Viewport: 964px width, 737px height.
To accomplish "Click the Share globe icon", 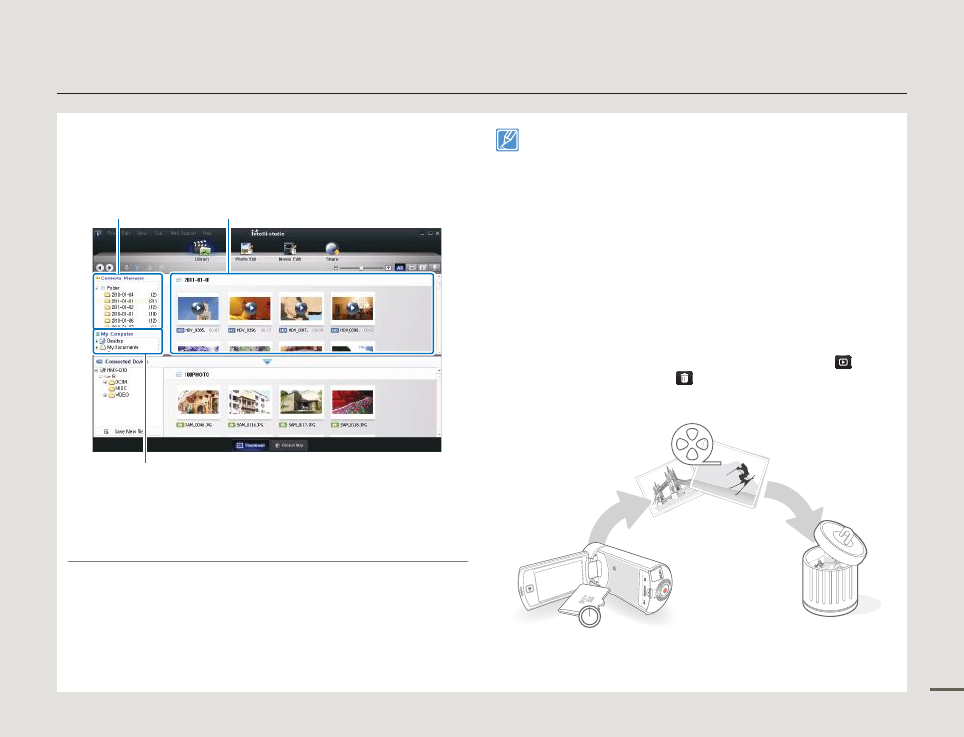I will (332, 248).
